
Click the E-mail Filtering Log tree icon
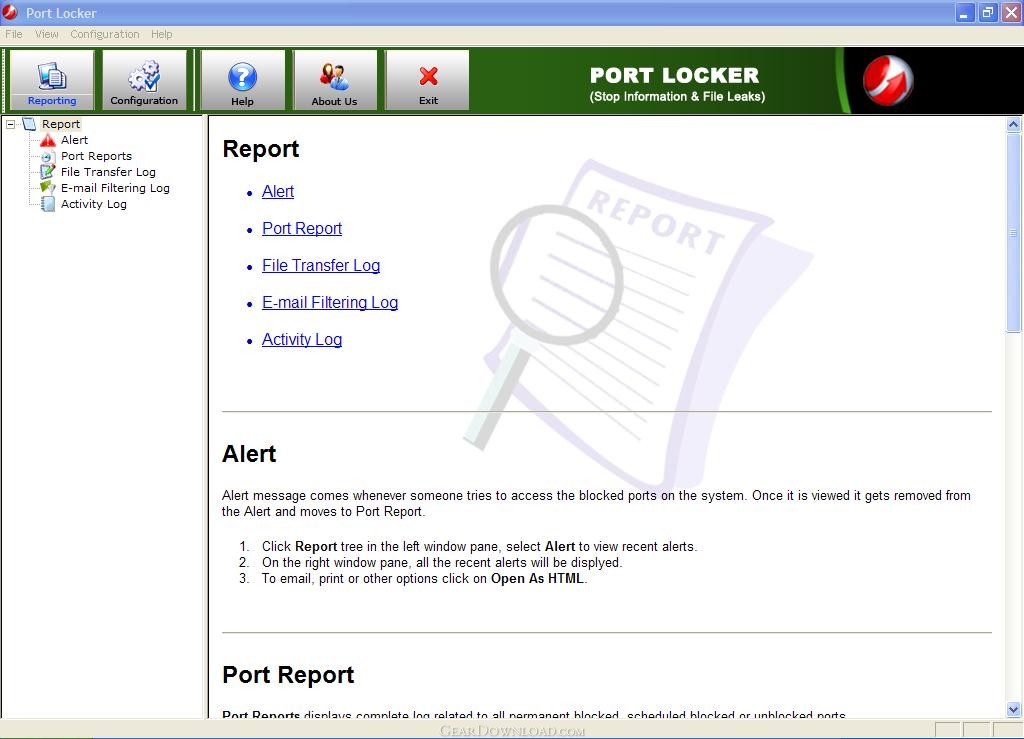tap(48, 188)
